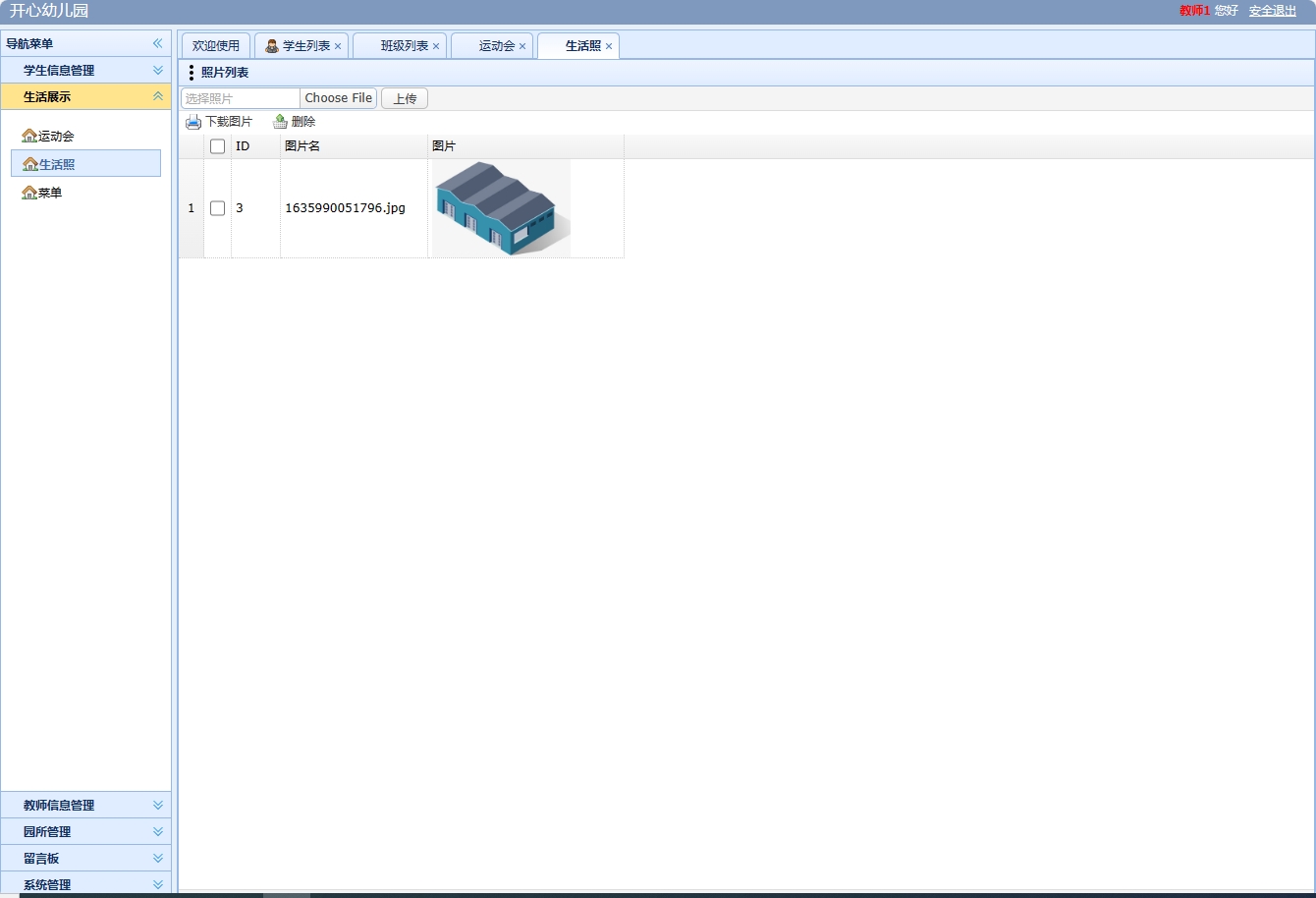The width and height of the screenshot is (1316, 898).
Task: Click the ID column header
Action: tap(255, 146)
